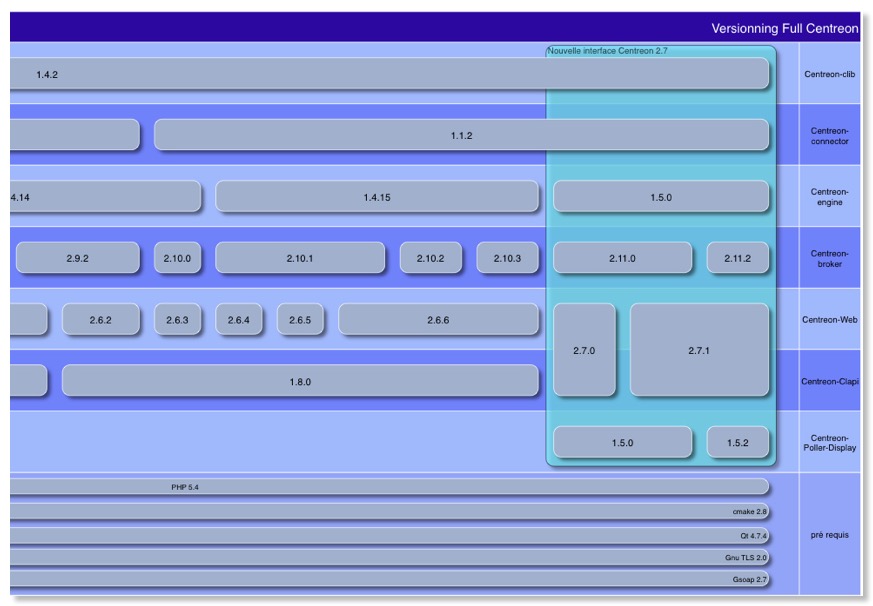Image resolution: width=873 pixels, height=606 pixels.
Task: Select the 2.10.3 broker block
Action: point(509,258)
